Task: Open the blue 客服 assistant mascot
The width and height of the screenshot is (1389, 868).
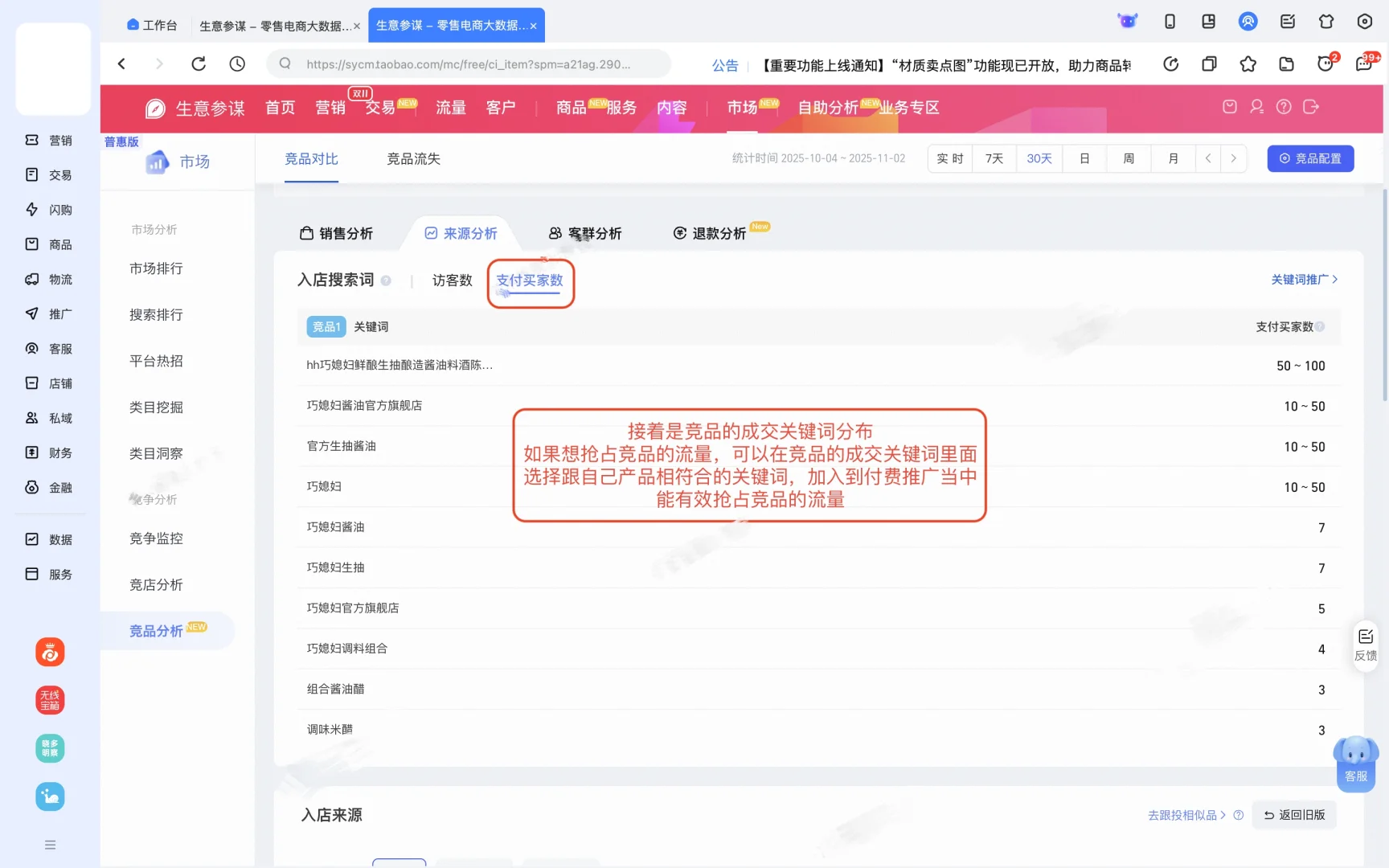Action: click(1356, 764)
